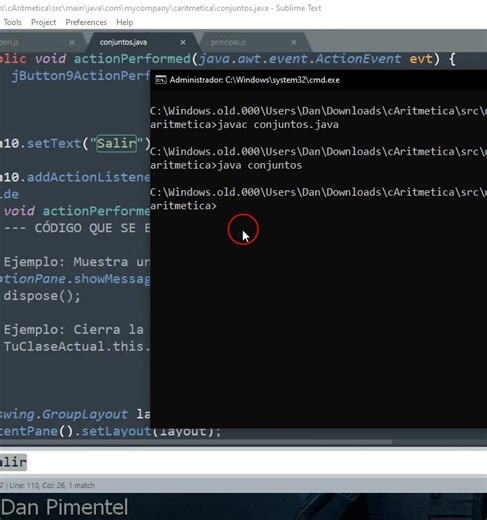Switch to the principal.js tab
Image resolution: width=487 pixels, height=520 pixels.
click(x=228, y=42)
